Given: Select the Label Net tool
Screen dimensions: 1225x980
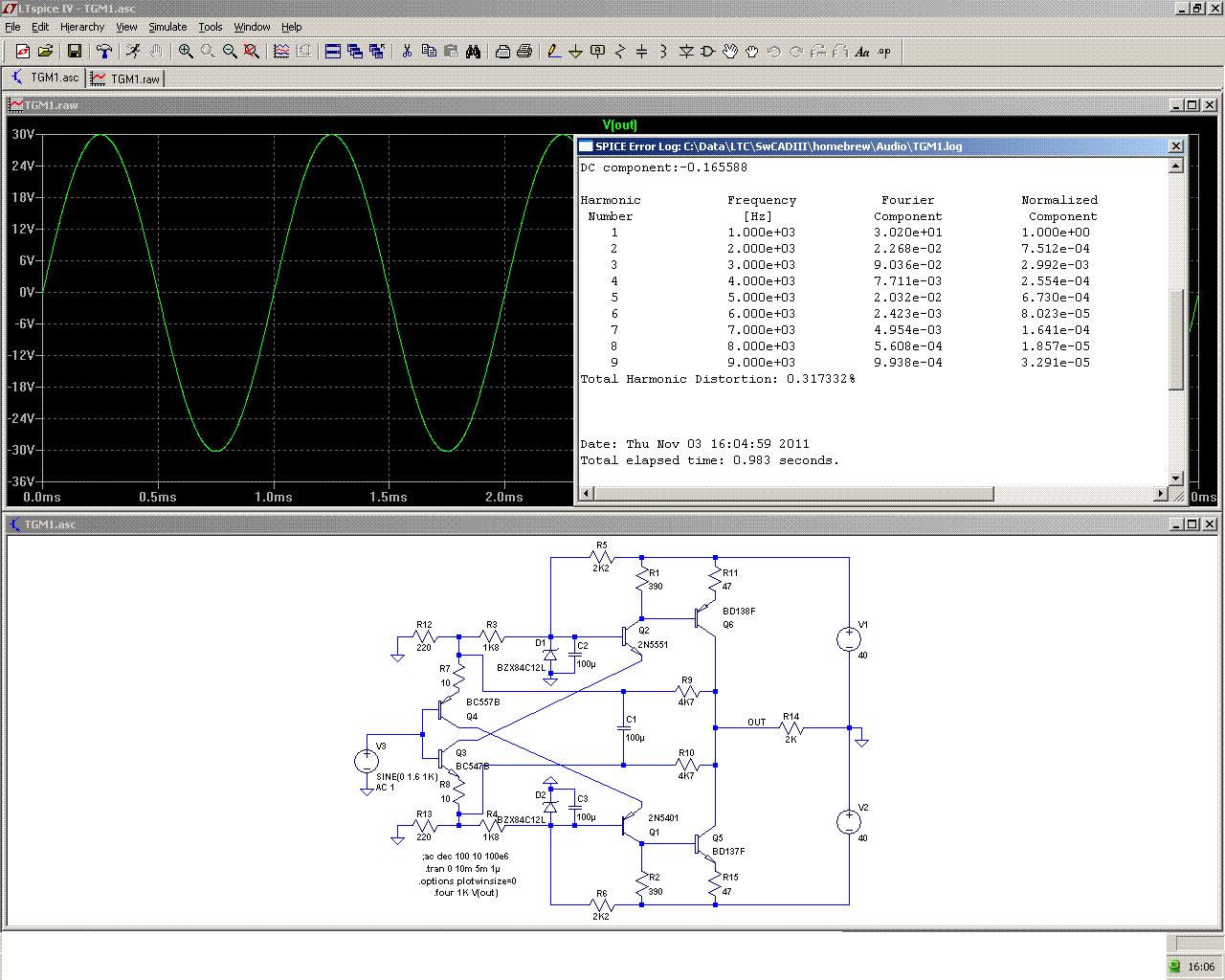Looking at the screenshot, I should [598, 52].
